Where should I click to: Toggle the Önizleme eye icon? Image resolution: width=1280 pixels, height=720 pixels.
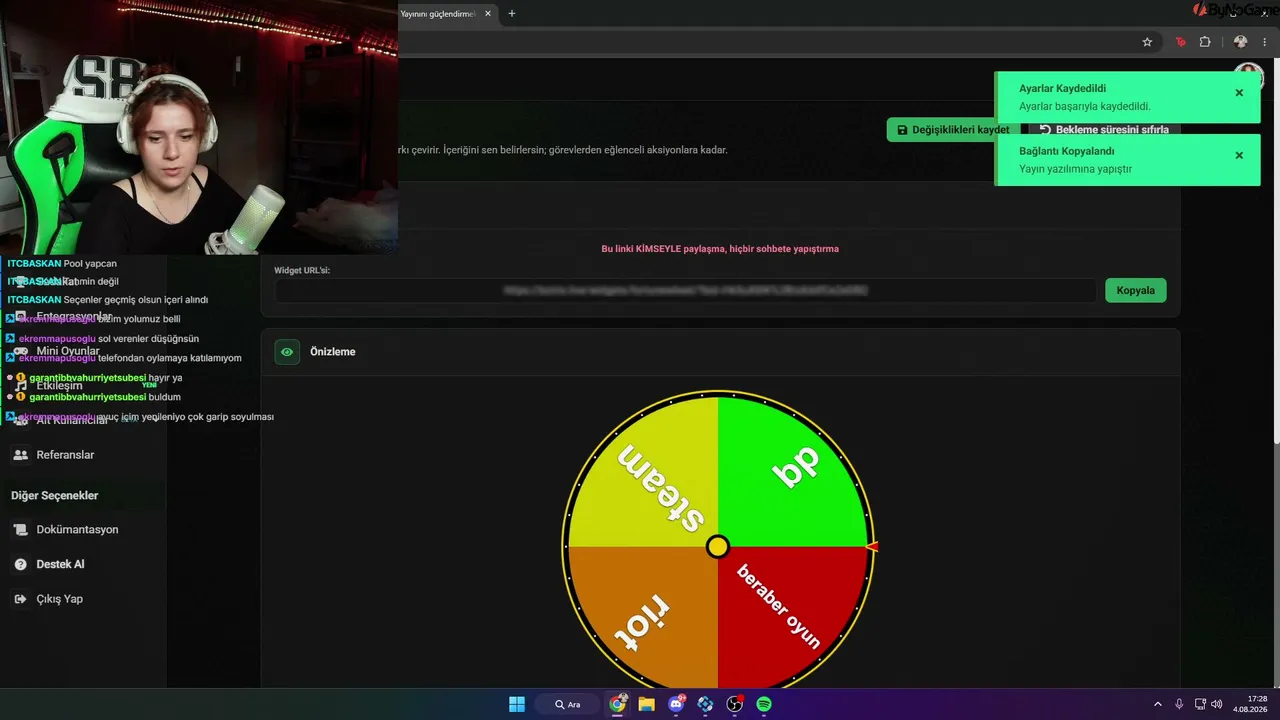coord(287,352)
